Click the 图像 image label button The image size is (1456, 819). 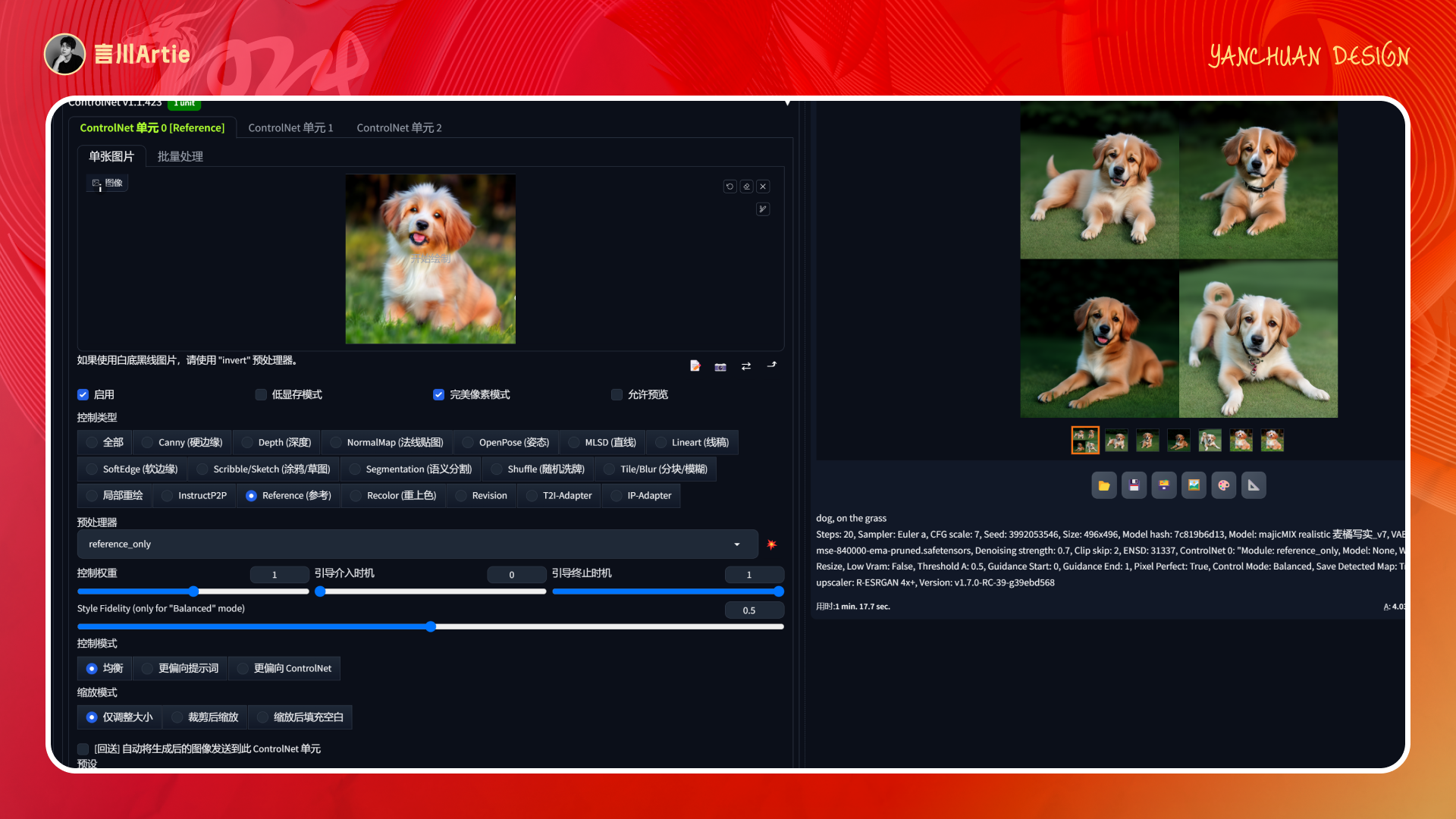coord(107,183)
